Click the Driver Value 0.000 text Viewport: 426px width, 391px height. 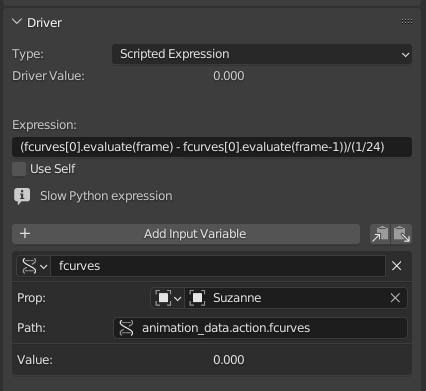click(229, 76)
